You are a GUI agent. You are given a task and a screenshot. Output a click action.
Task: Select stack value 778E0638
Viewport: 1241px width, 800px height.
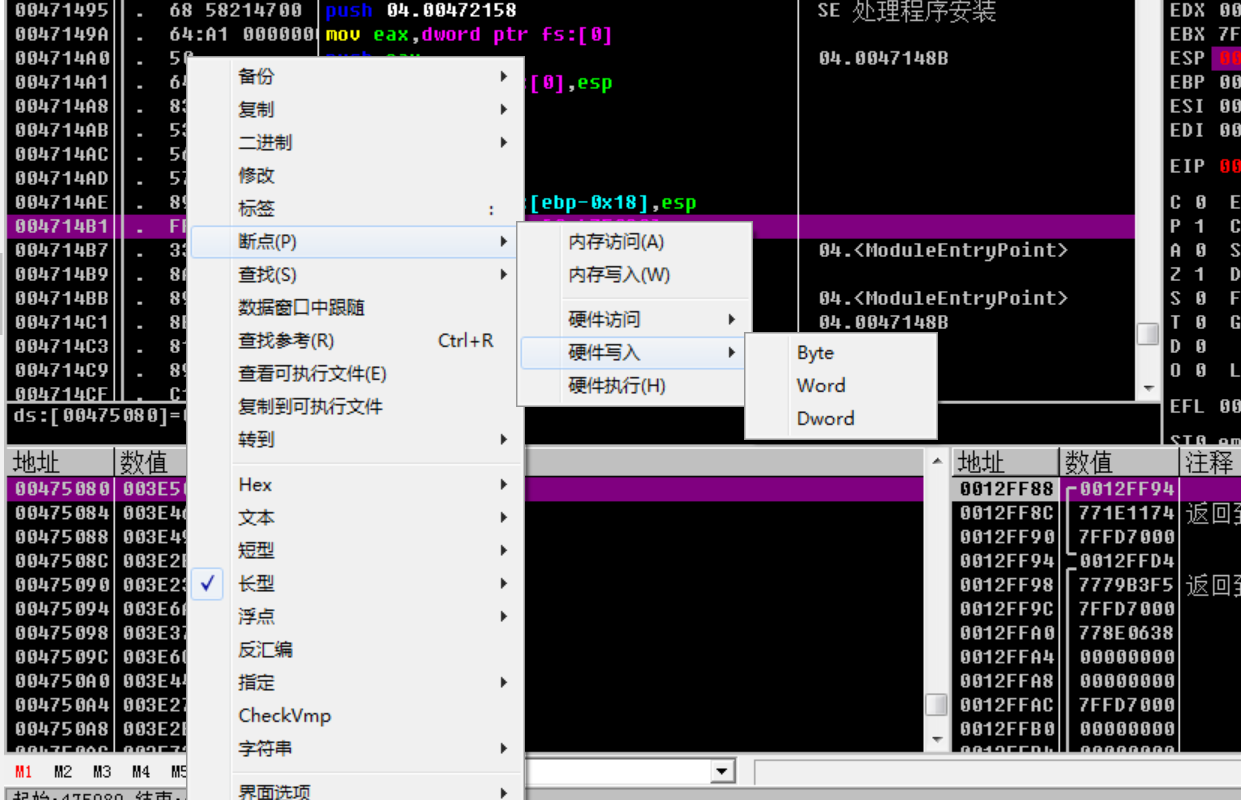click(x=1126, y=633)
